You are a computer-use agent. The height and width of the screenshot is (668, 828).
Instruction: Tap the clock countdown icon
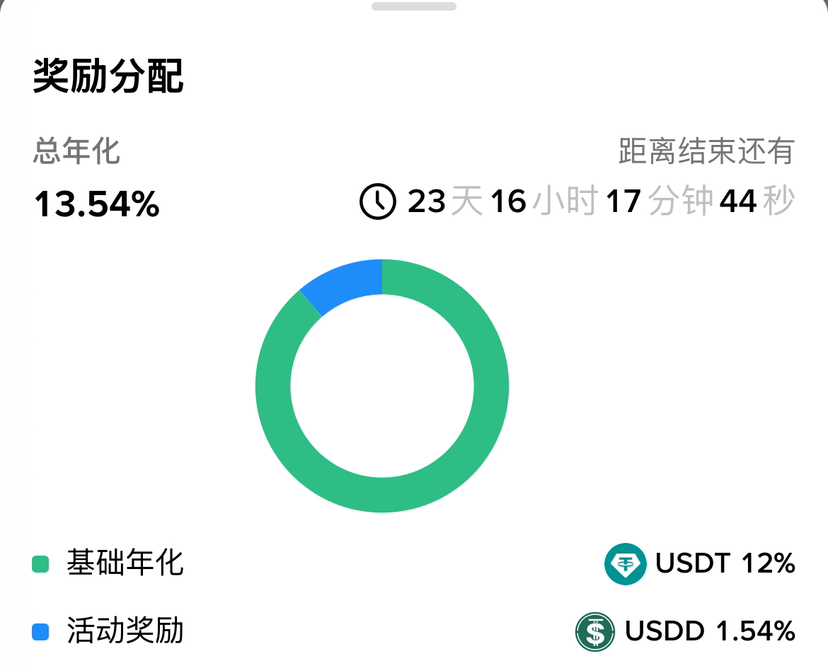[378, 201]
